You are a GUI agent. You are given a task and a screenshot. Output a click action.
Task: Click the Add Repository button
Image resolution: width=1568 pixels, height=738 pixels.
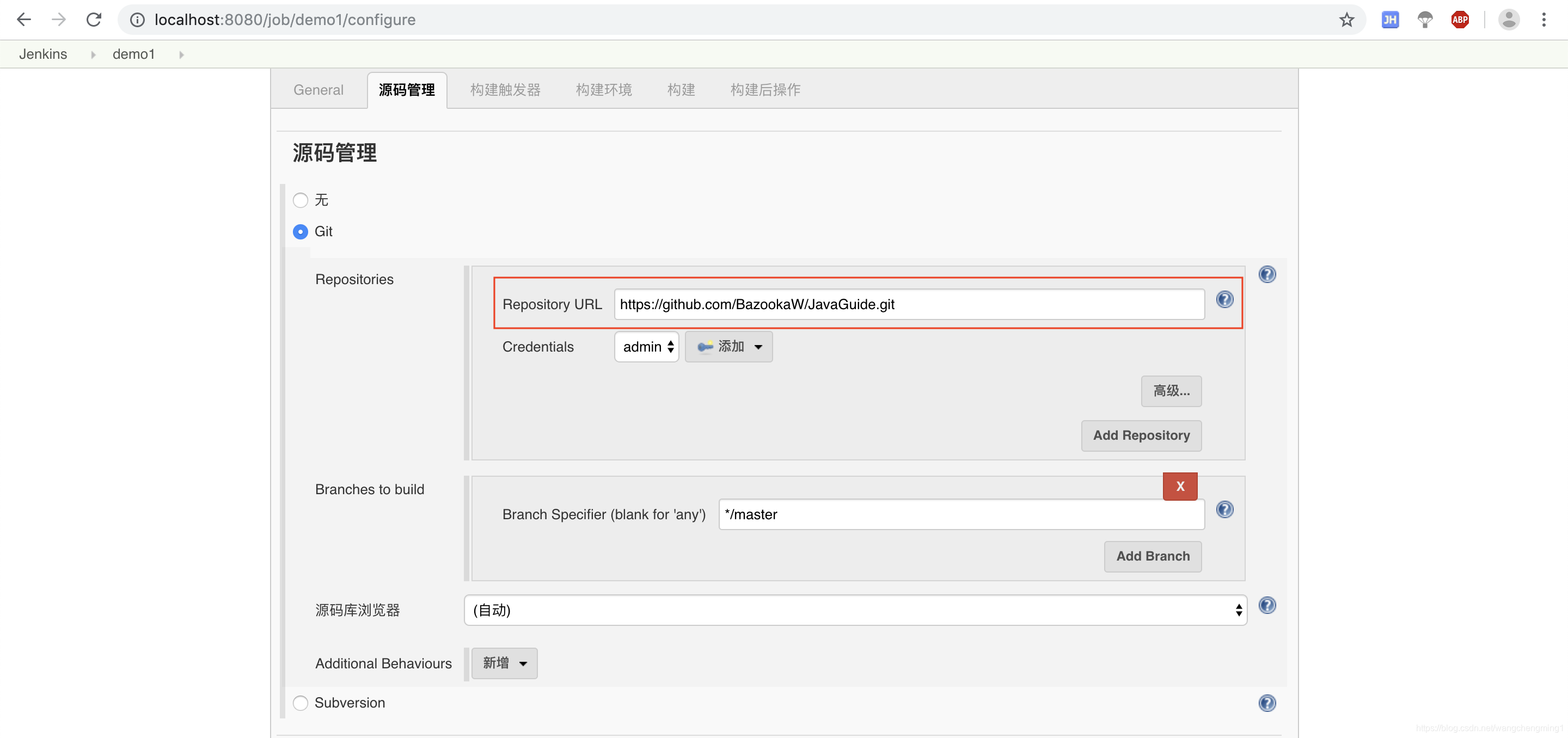[x=1141, y=435]
